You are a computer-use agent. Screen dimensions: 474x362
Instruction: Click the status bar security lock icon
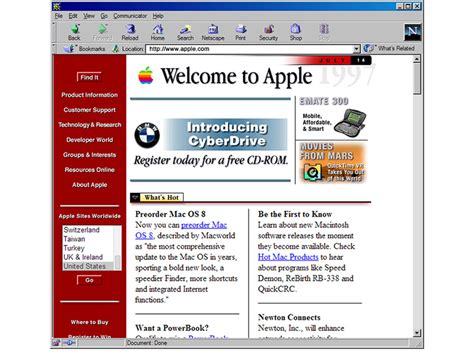(x=56, y=343)
